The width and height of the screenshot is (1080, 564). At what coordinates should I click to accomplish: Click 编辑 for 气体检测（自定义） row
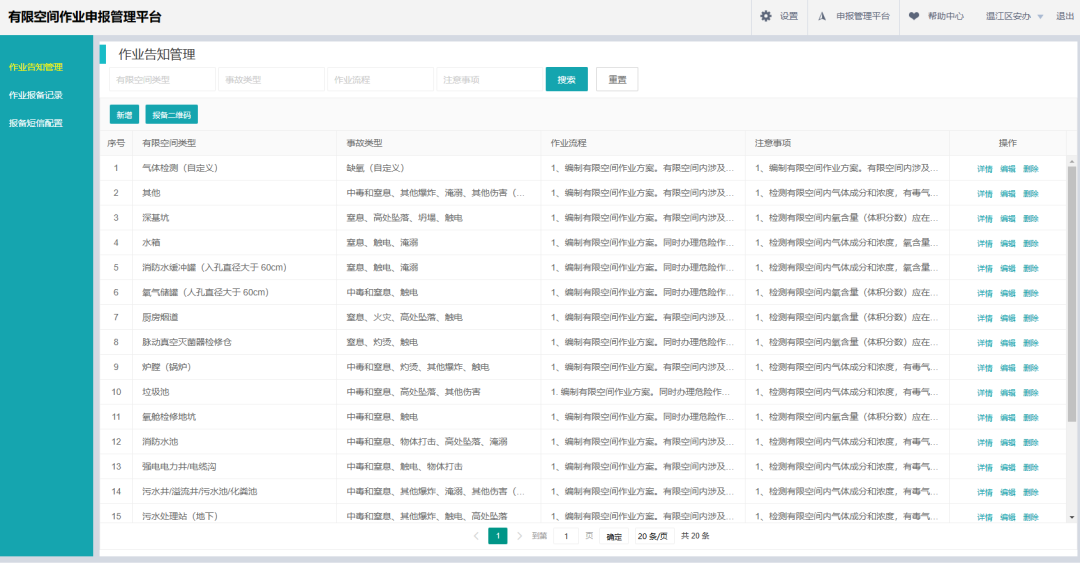(x=1007, y=169)
